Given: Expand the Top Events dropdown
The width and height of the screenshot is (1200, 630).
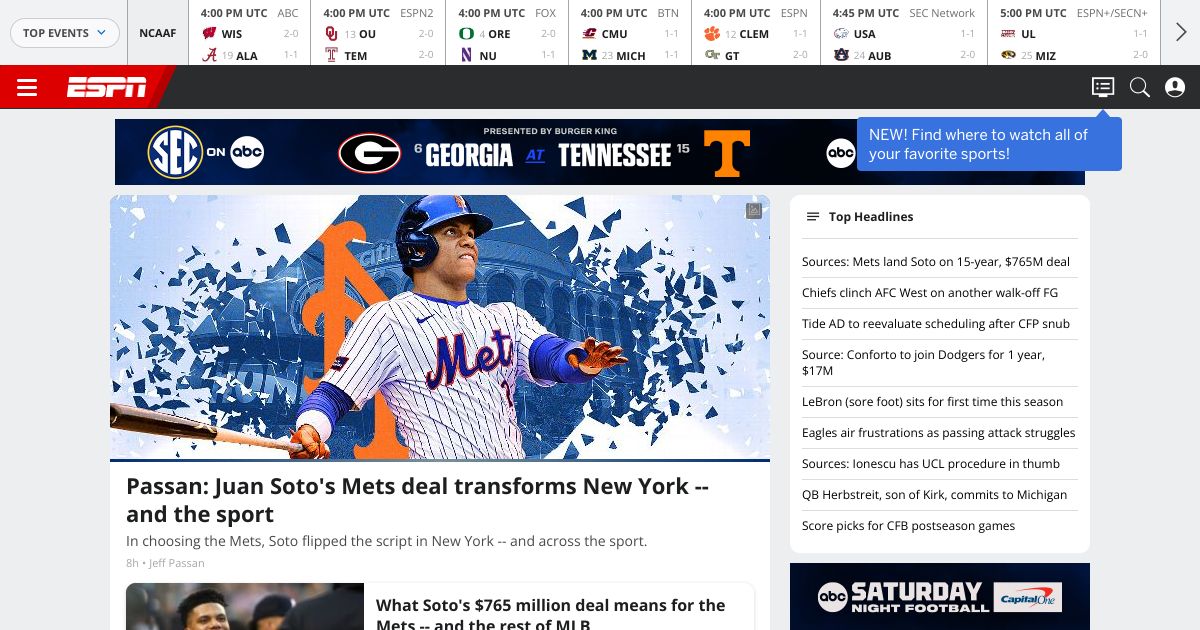Looking at the screenshot, I should (x=65, y=33).
